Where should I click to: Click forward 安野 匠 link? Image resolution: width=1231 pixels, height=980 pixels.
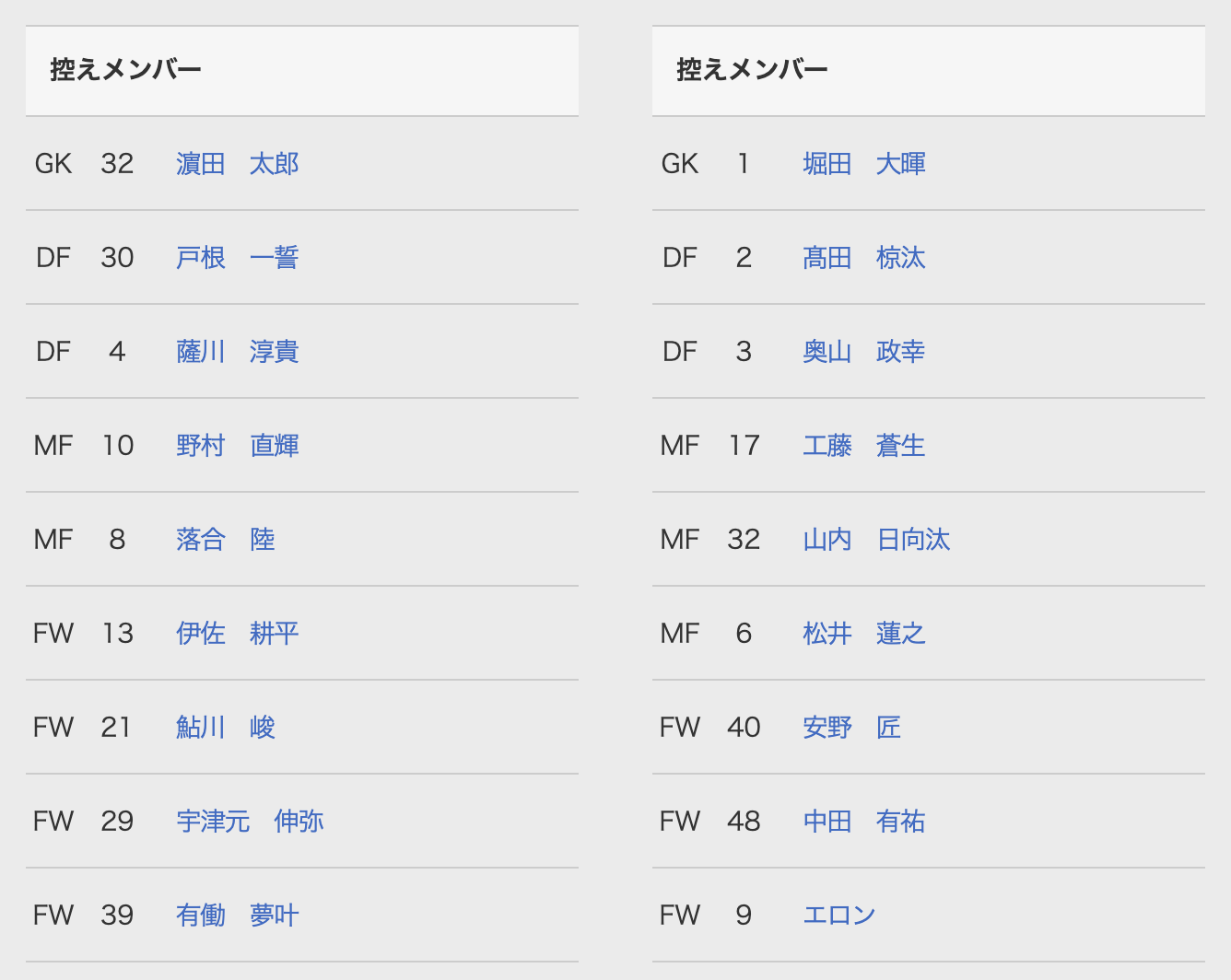pos(852,728)
